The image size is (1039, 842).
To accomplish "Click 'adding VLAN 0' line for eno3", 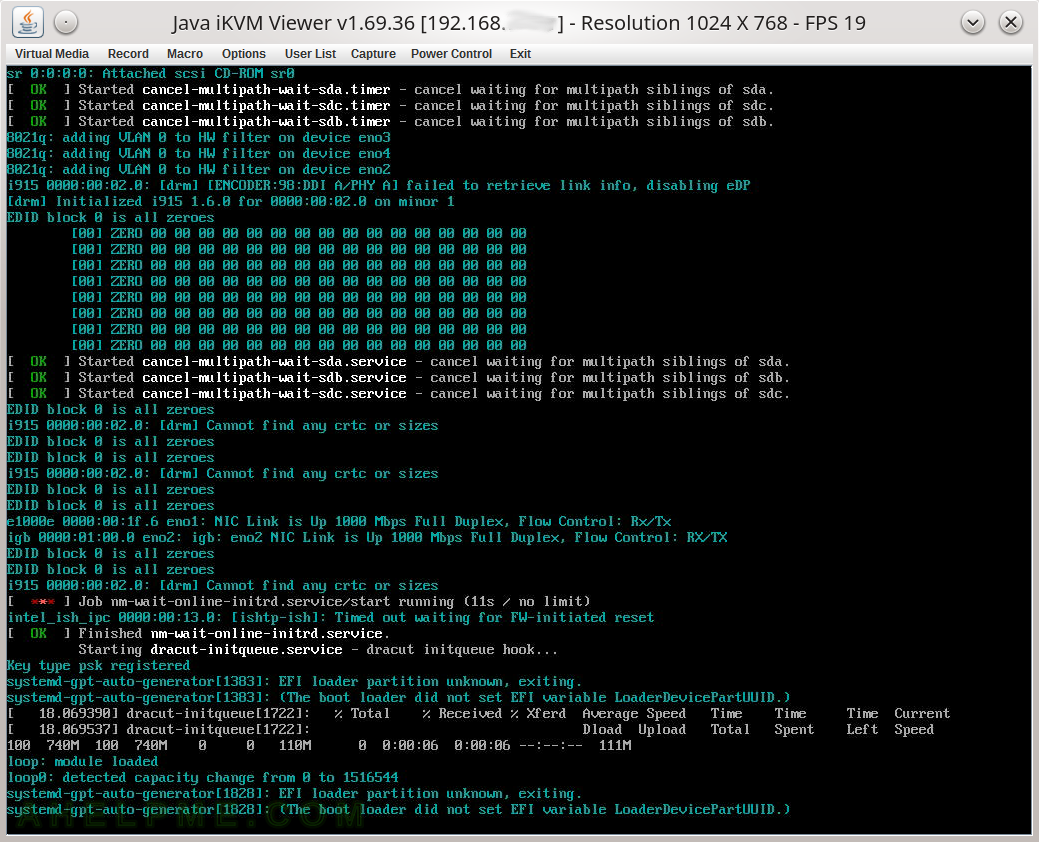I will (198, 137).
